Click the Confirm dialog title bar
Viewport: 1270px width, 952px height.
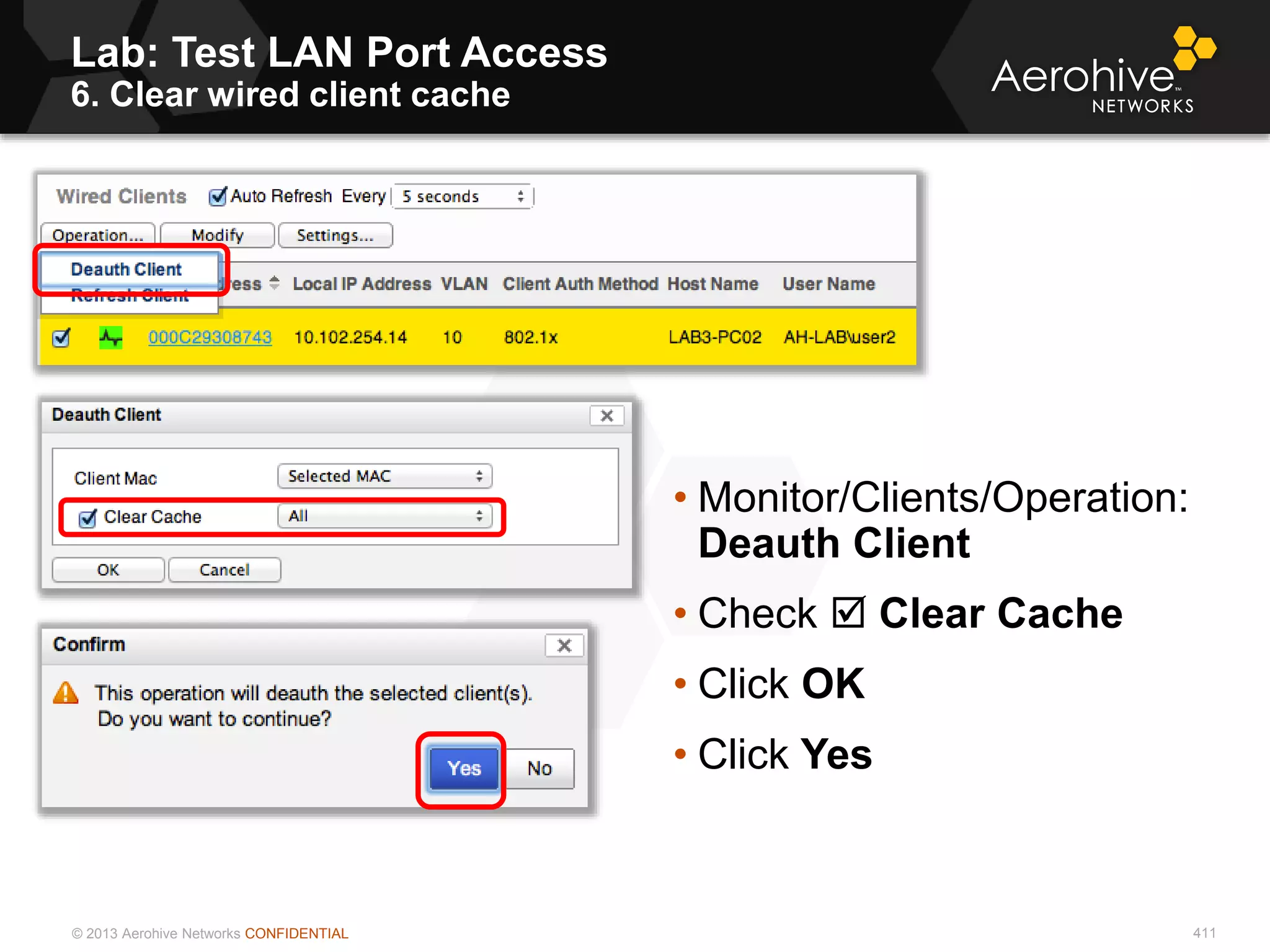(314, 645)
